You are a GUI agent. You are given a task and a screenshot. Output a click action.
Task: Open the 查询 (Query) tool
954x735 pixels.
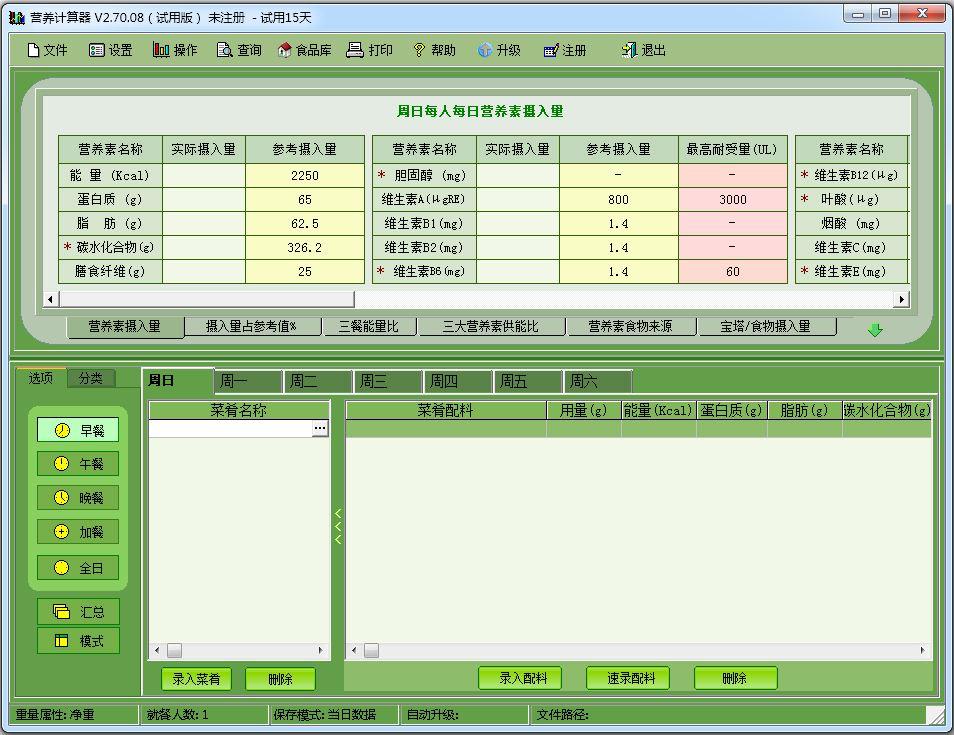[239, 50]
